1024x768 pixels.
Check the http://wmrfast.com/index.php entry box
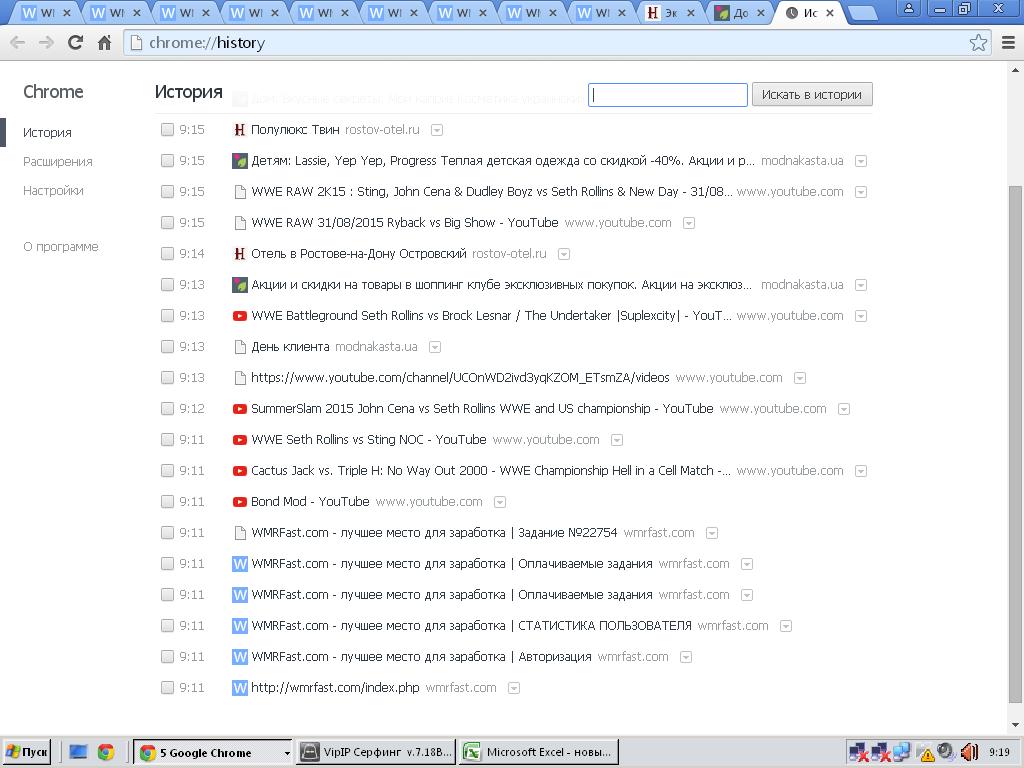(167, 688)
